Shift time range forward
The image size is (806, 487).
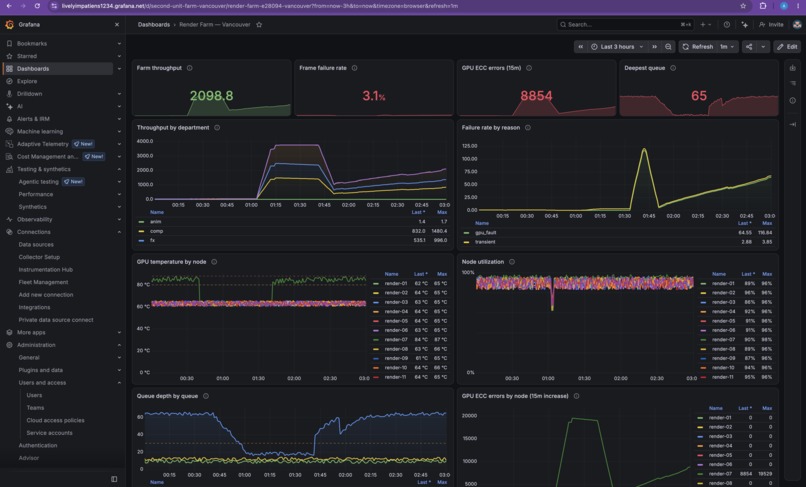[x=654, y=47]
